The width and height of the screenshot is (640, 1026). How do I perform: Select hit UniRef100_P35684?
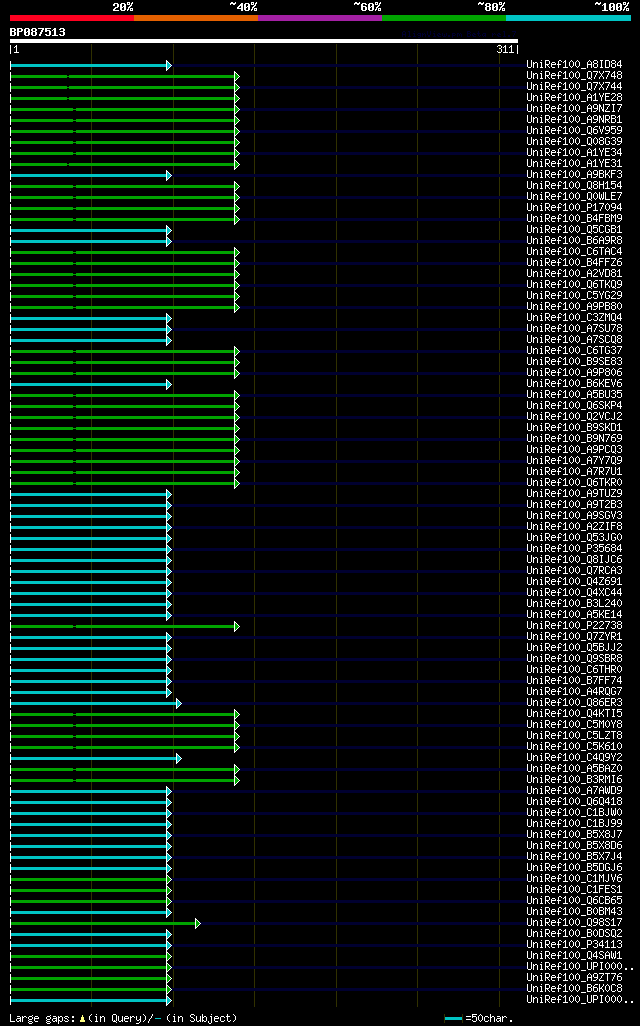coord(574,548)
